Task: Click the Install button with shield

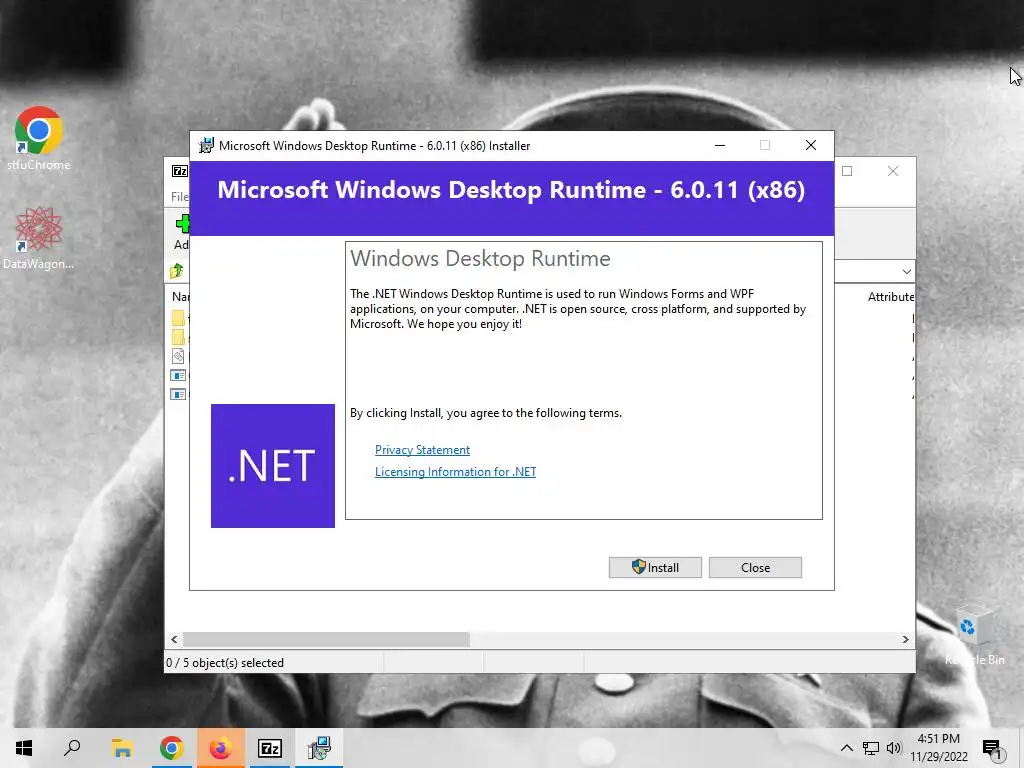Action: tap(655, 568)
